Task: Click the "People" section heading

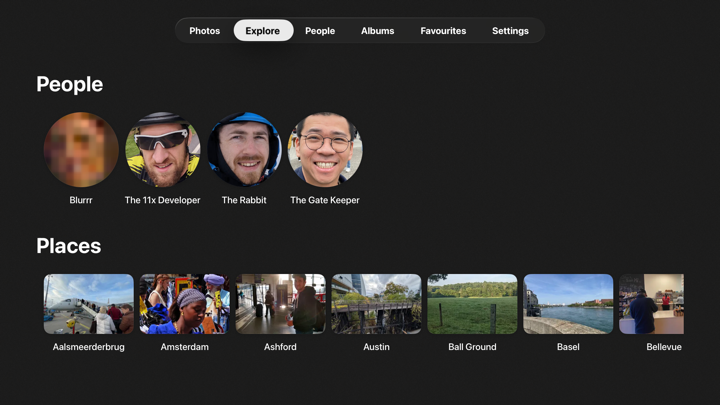Action: coord(70,84)
